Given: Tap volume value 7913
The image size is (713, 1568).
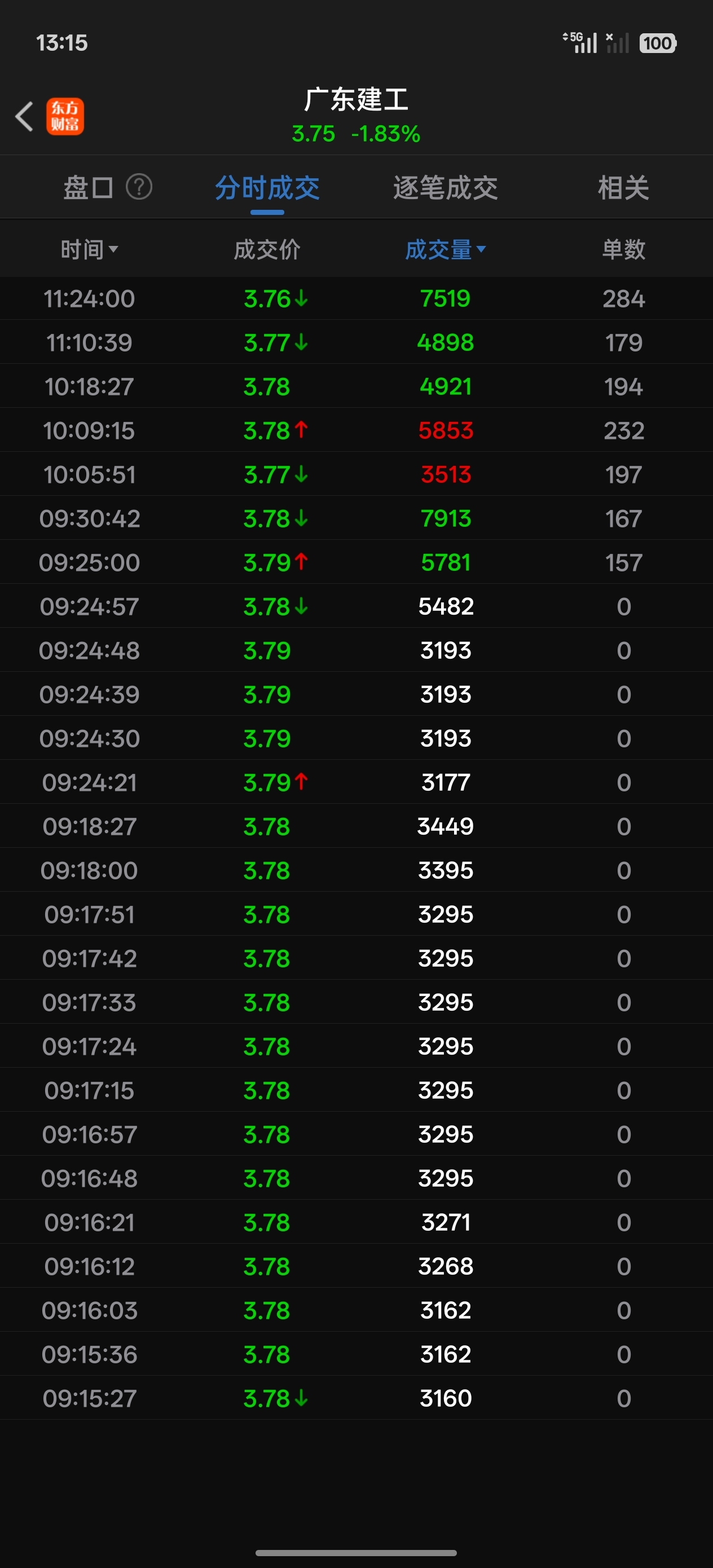Looking at the screenshot, I should pyautogui.click(x=446, y=518).
